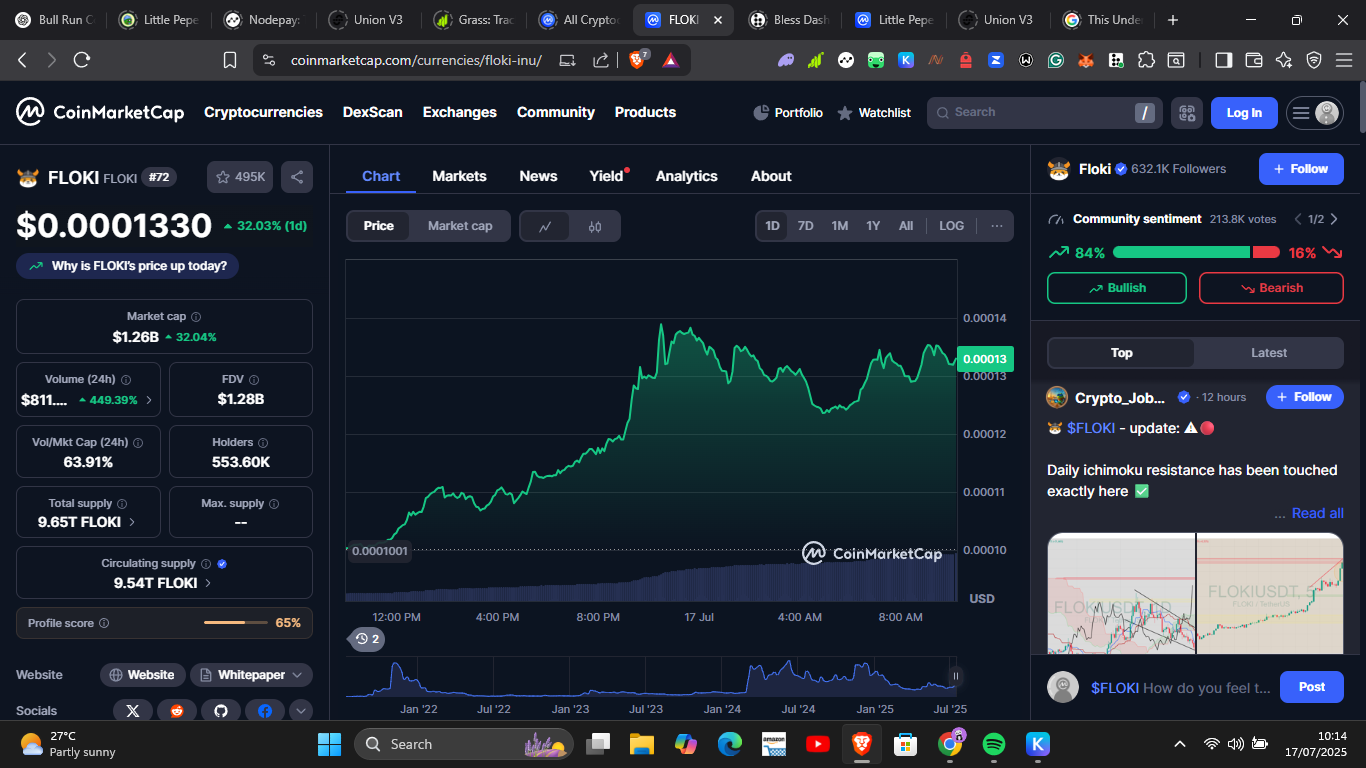Expand Volume (24h) details arrow

point(150,400)
